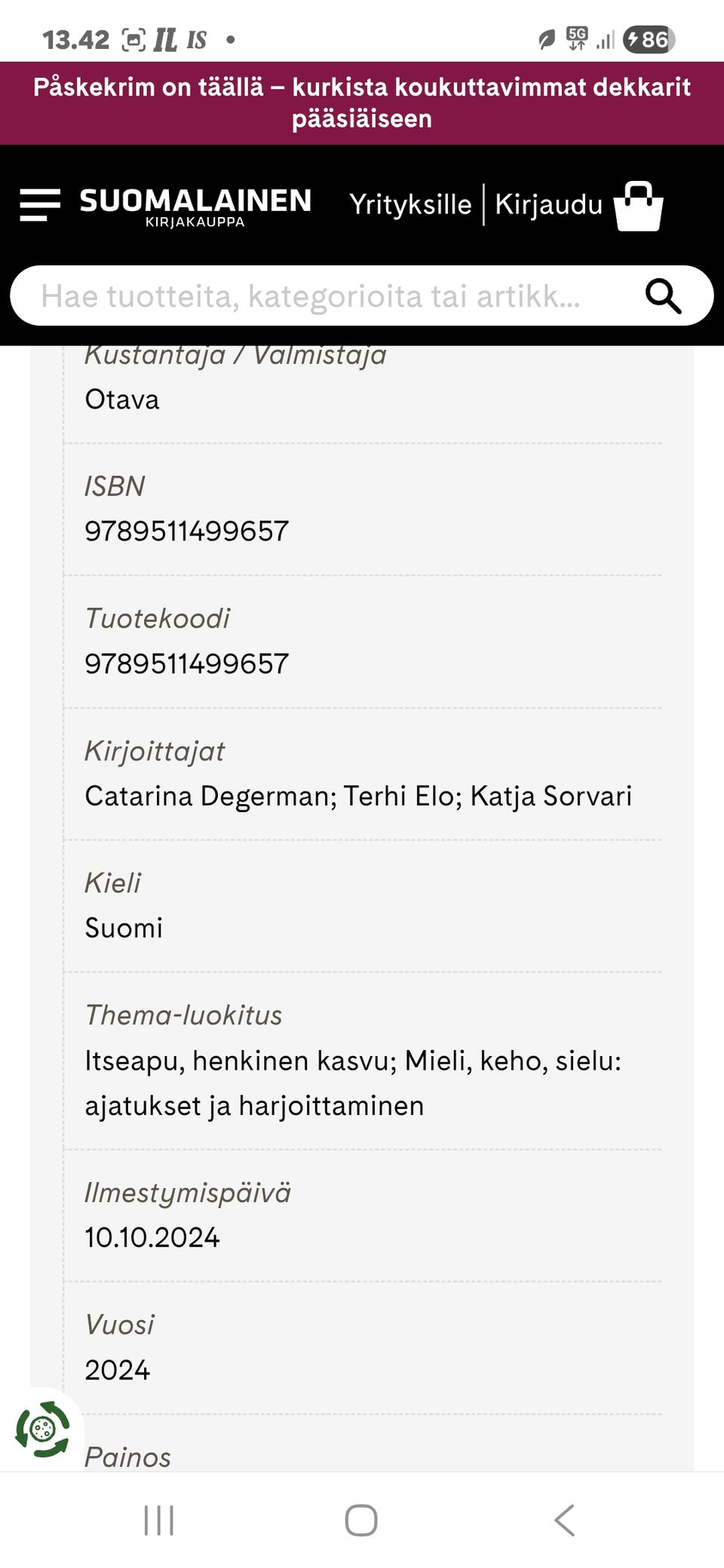
Task: Tap the language value Suomi
Action: click(x=124, y=928)
